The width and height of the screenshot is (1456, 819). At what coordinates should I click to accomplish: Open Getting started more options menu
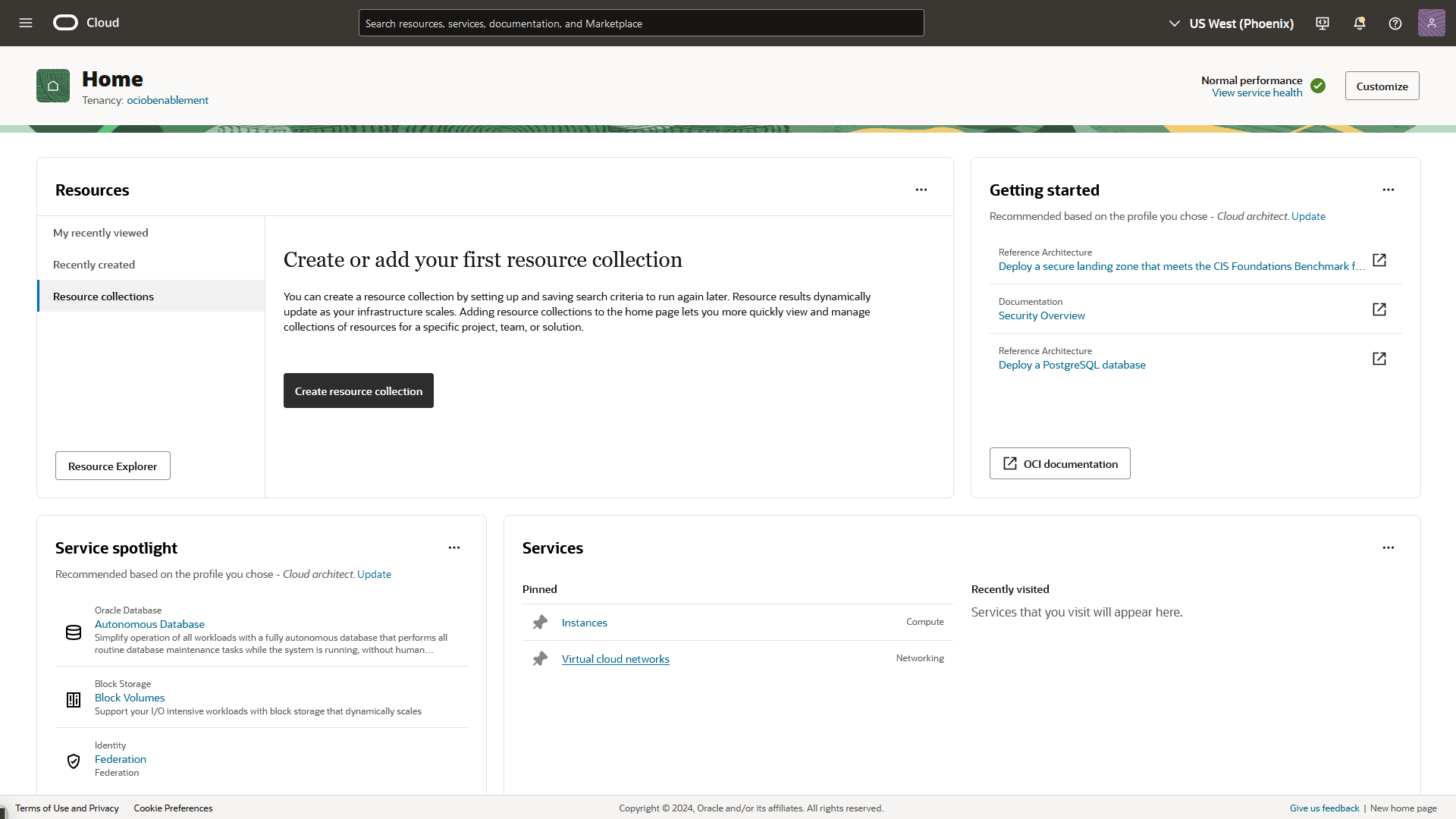(1388, 190)
